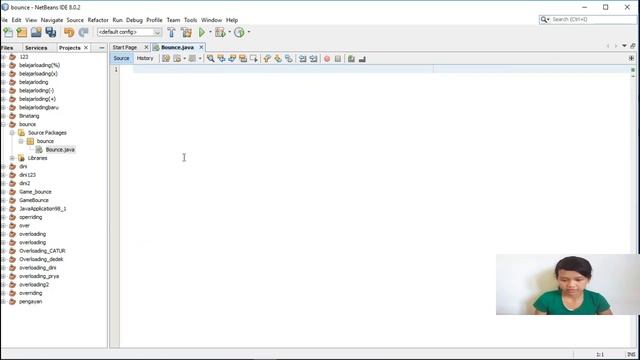Close the Bounce.java tab

pos(201,47)
